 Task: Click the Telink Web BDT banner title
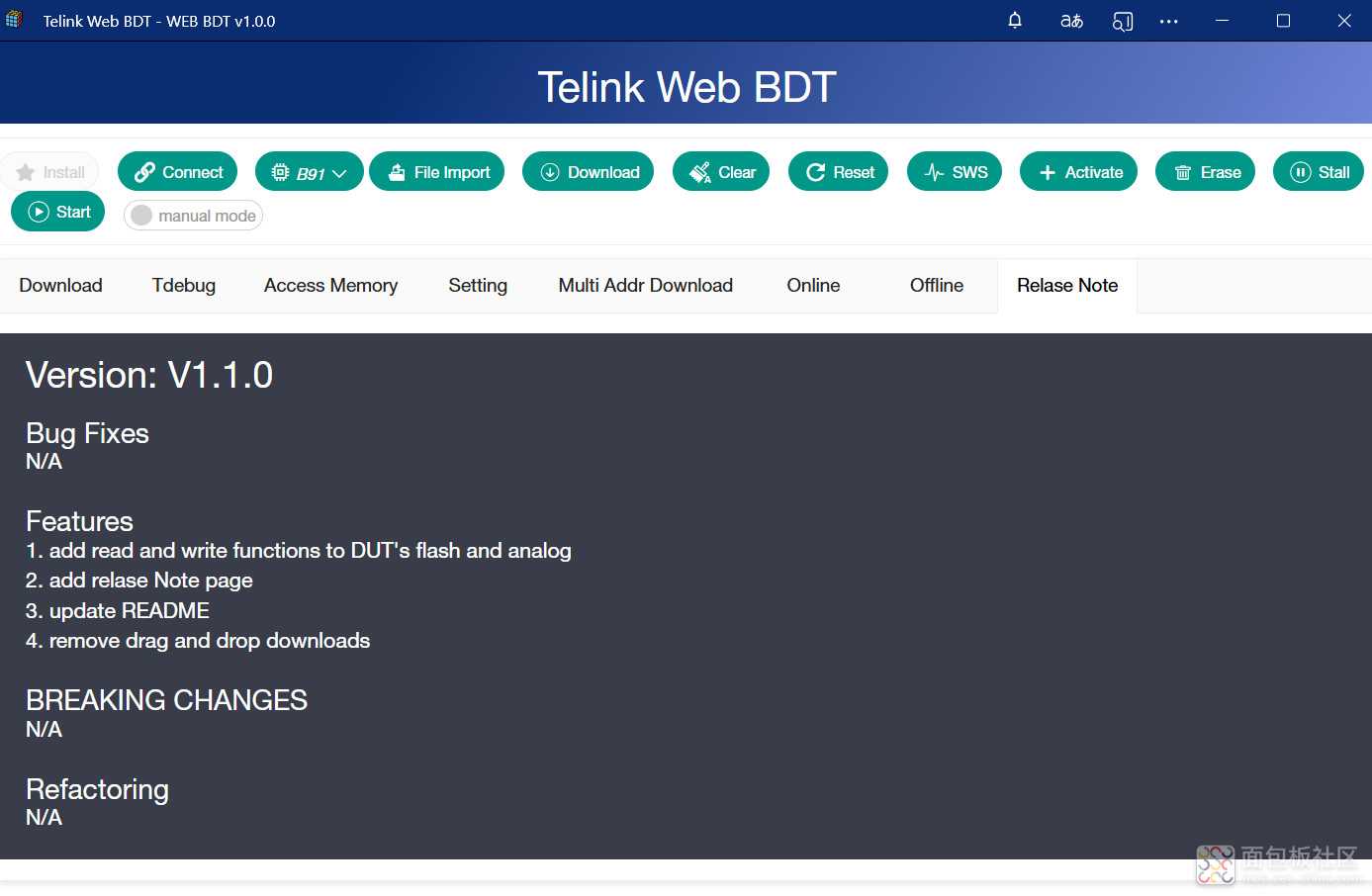coord(686,87)
